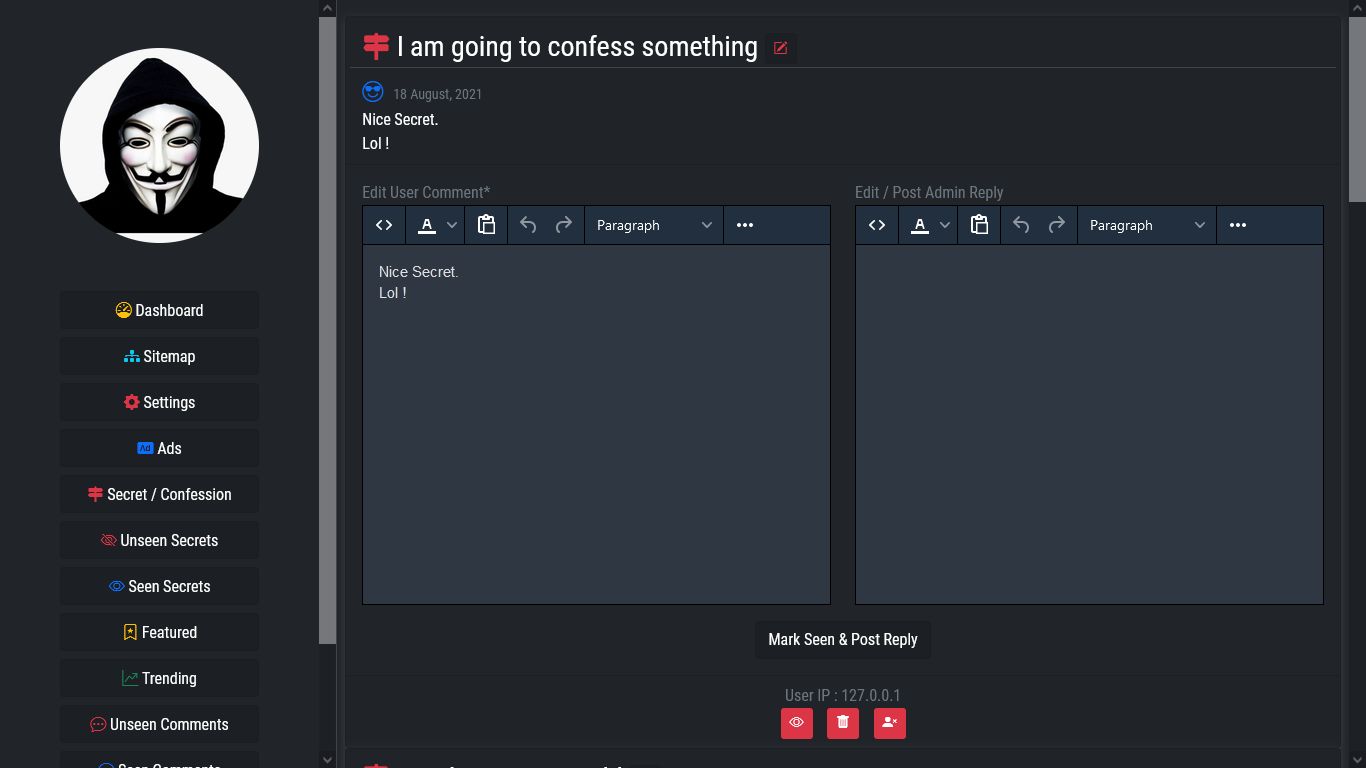This screenshot has height=768, width=1366.
Task: Go to the Dashboard from the sidebar
Action: [159, 310]
